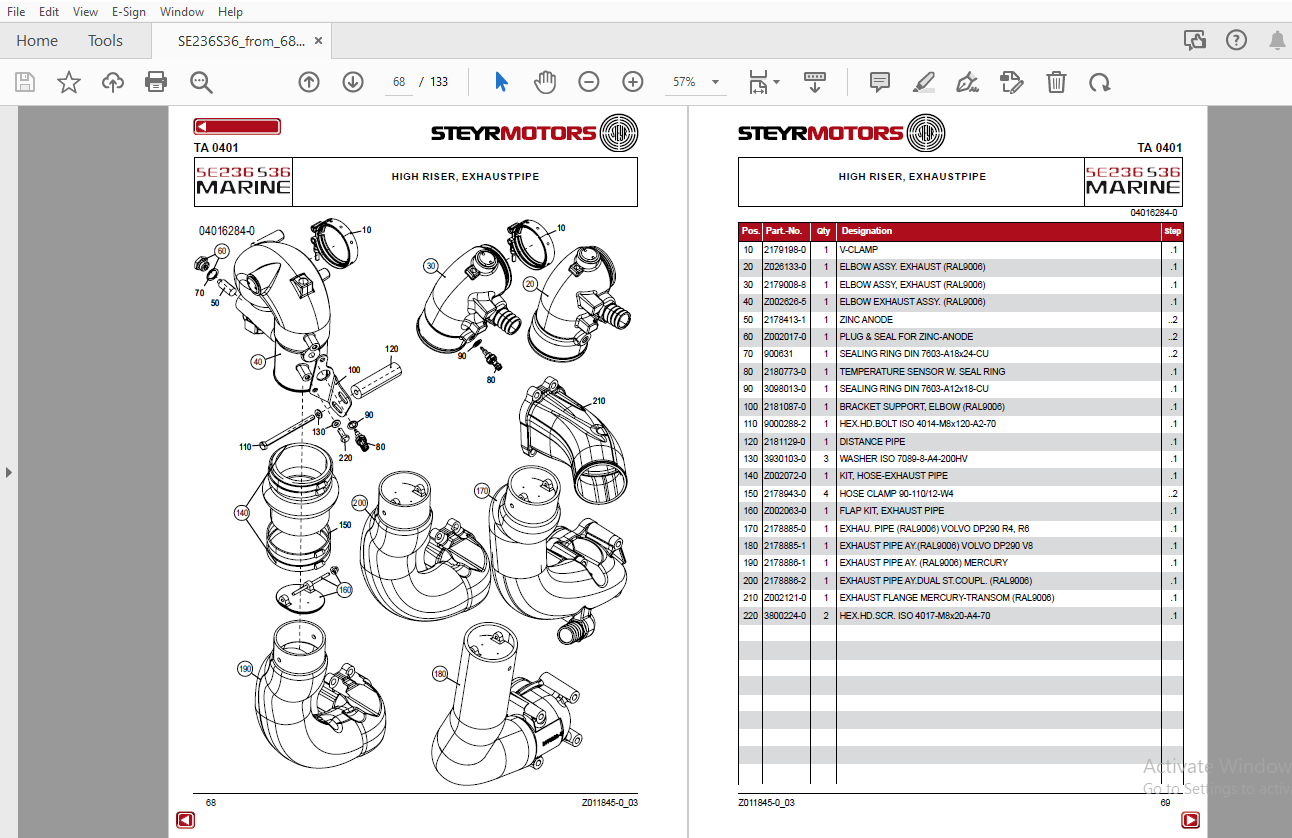The width and height of the screenshot is (1292, 838).
Task: Add a comment note
Action: 880,82
